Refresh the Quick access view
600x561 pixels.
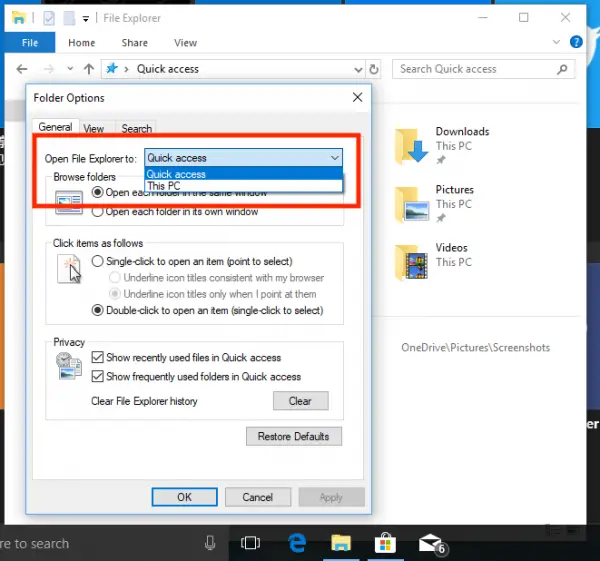374,69
